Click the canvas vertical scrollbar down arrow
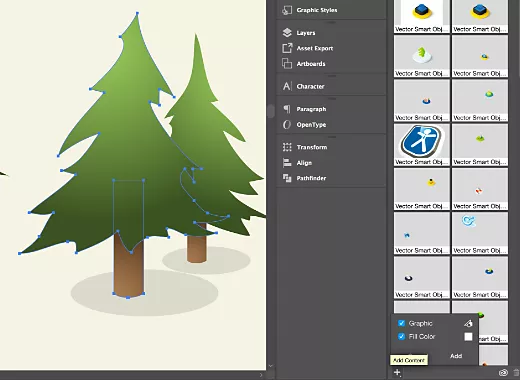The height and width of the screenshot is (380, 520). 271,366
